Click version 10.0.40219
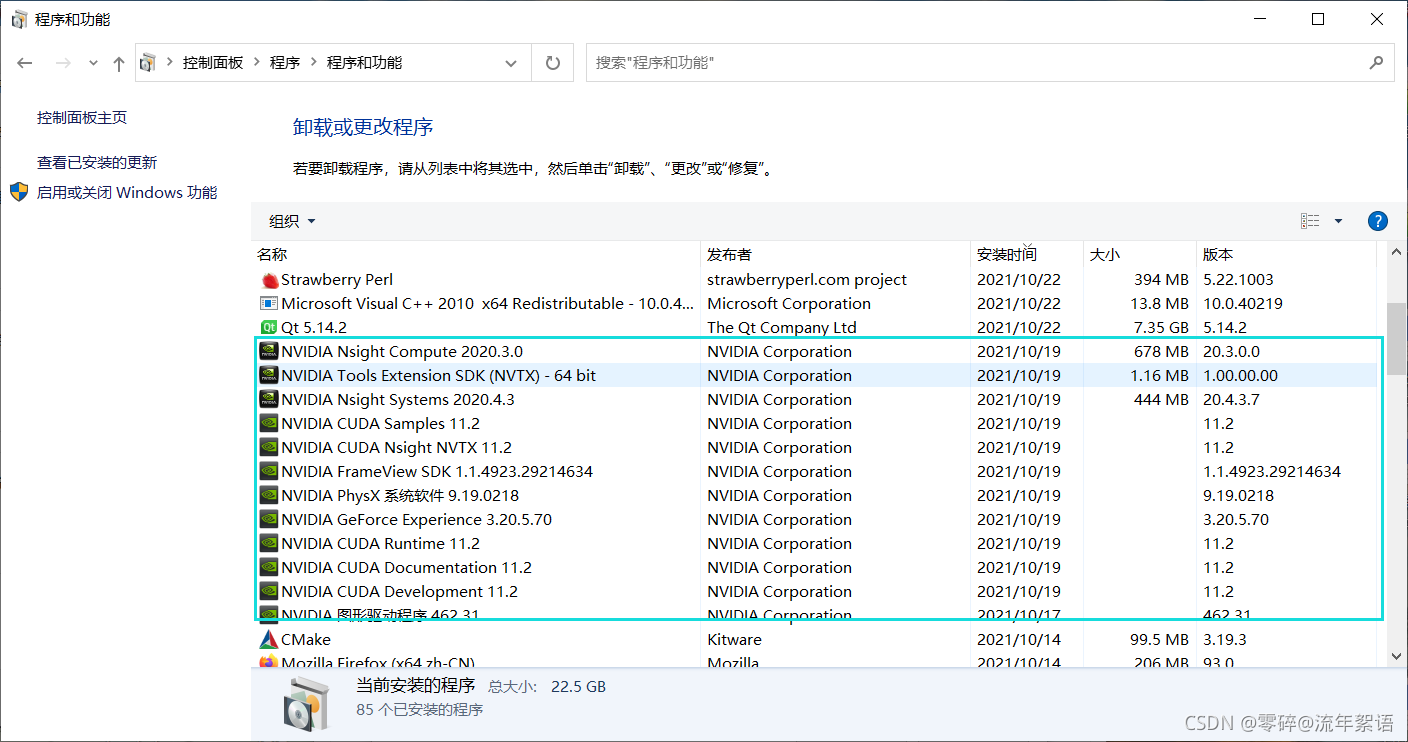Viewport: 1408px width, 742px height. pos(1243,304)
